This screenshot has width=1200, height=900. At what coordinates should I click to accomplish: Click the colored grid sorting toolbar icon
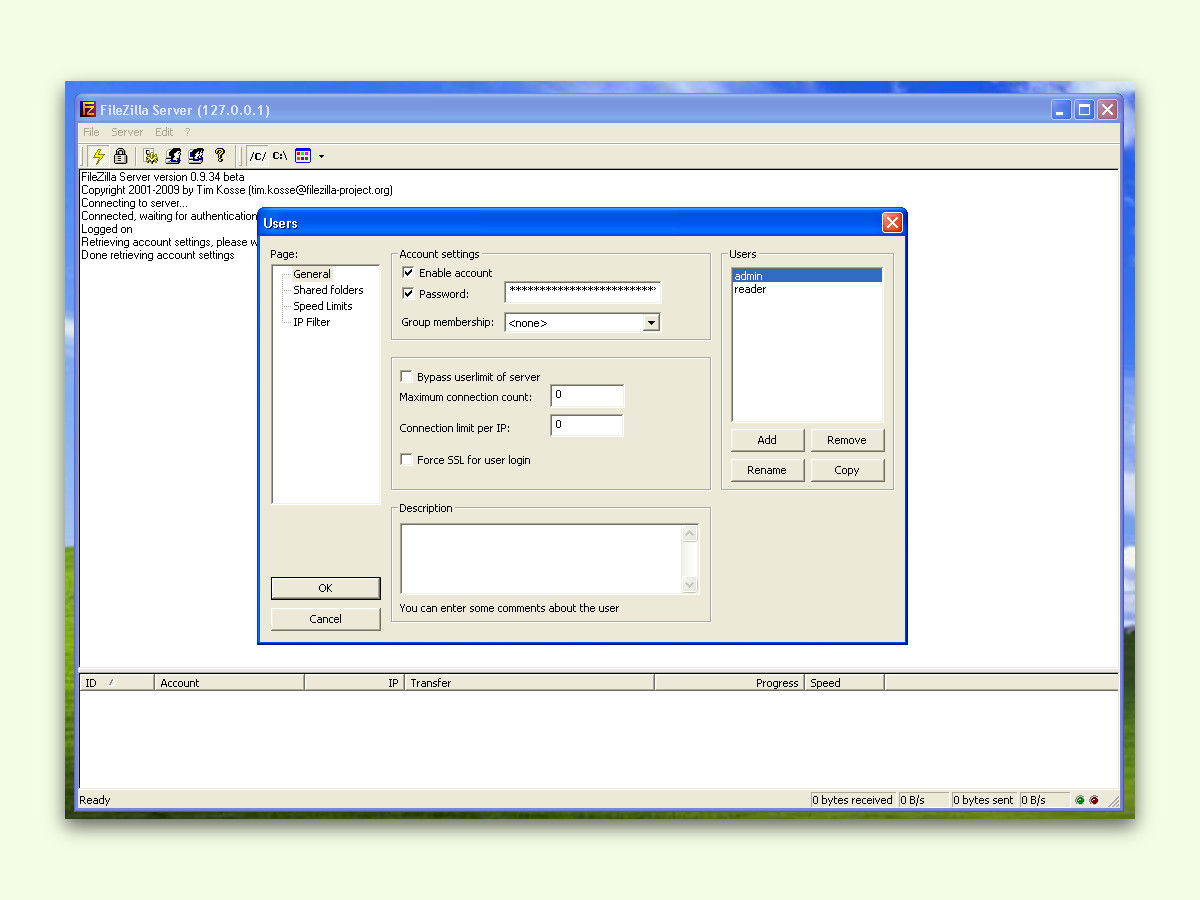tap(303, 156)
